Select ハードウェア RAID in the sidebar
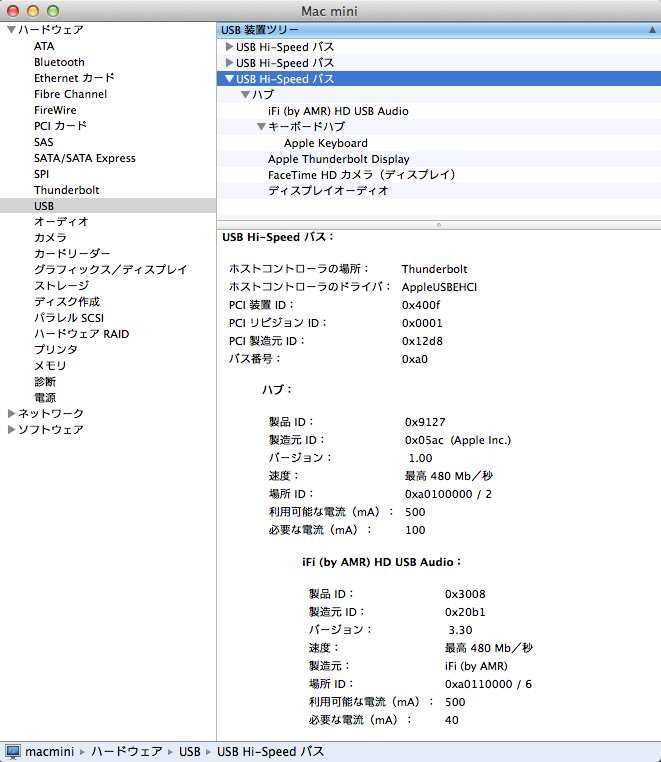This screenshot has height=762, width=661. 82,334
